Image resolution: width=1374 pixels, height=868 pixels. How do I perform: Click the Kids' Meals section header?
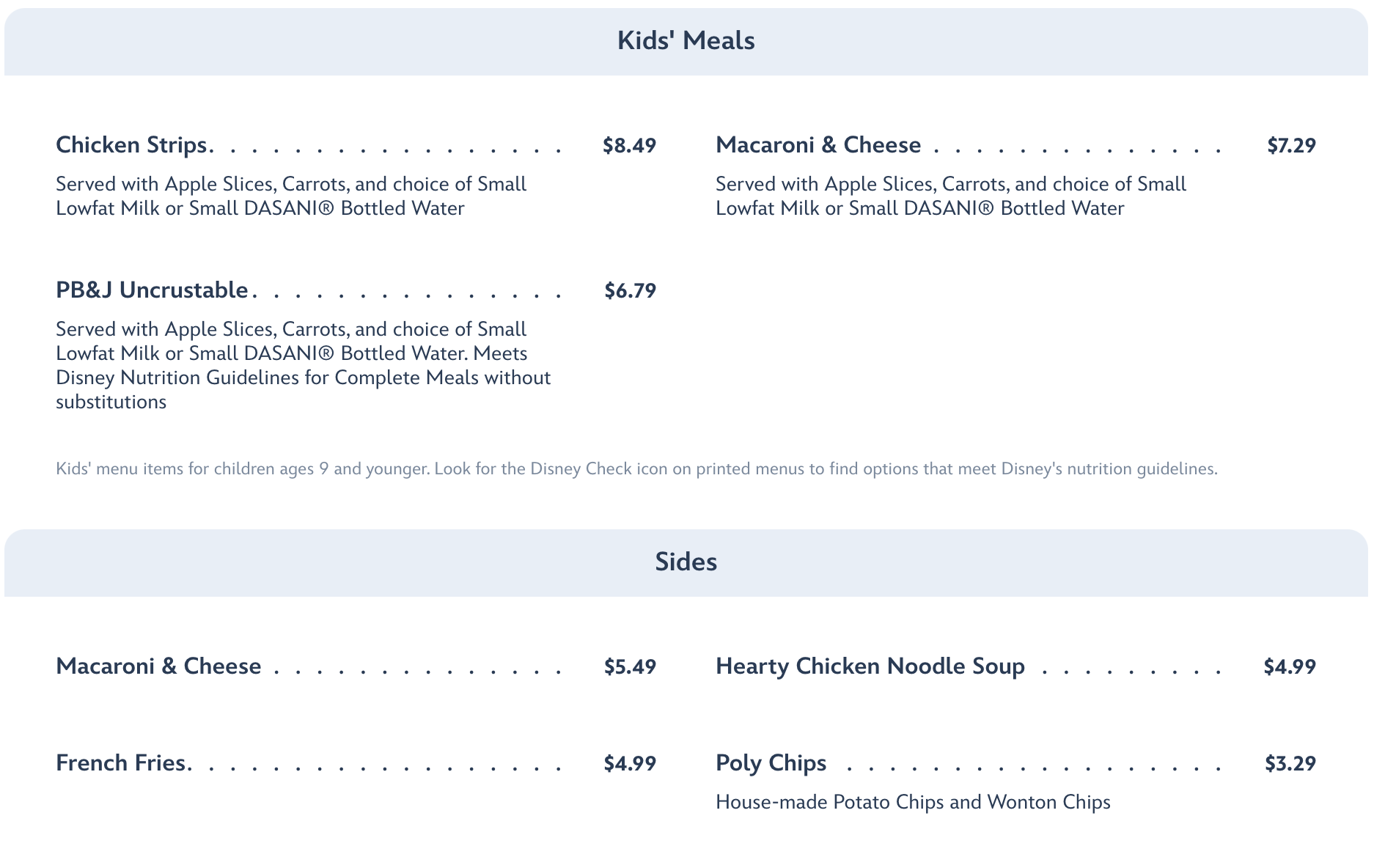click(686, 41)
